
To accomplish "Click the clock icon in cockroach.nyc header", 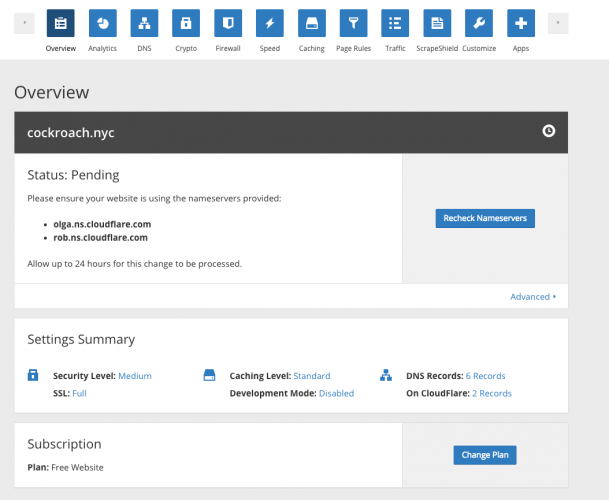I will (548, 131).
